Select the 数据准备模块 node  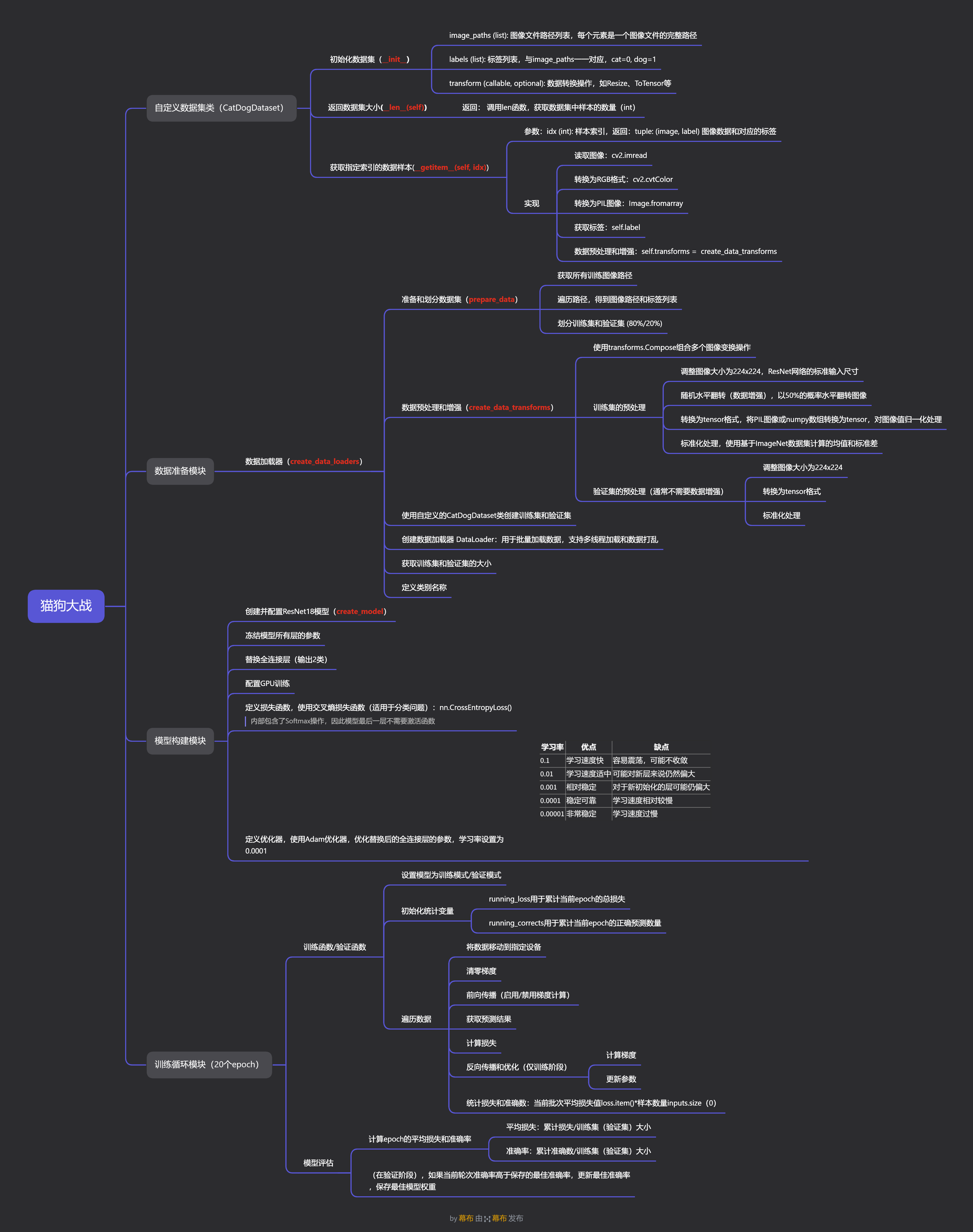pos(180,471)
